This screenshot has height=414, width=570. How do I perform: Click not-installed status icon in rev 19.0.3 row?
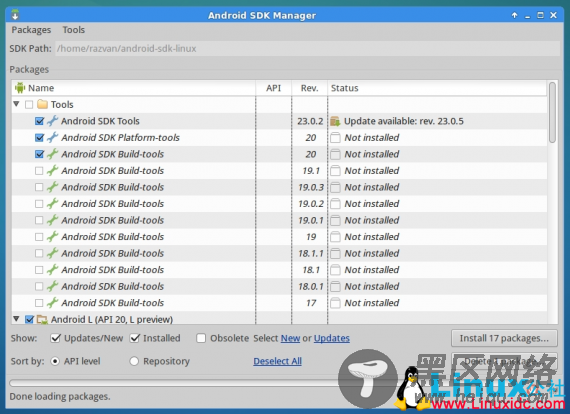pos(335,187)
